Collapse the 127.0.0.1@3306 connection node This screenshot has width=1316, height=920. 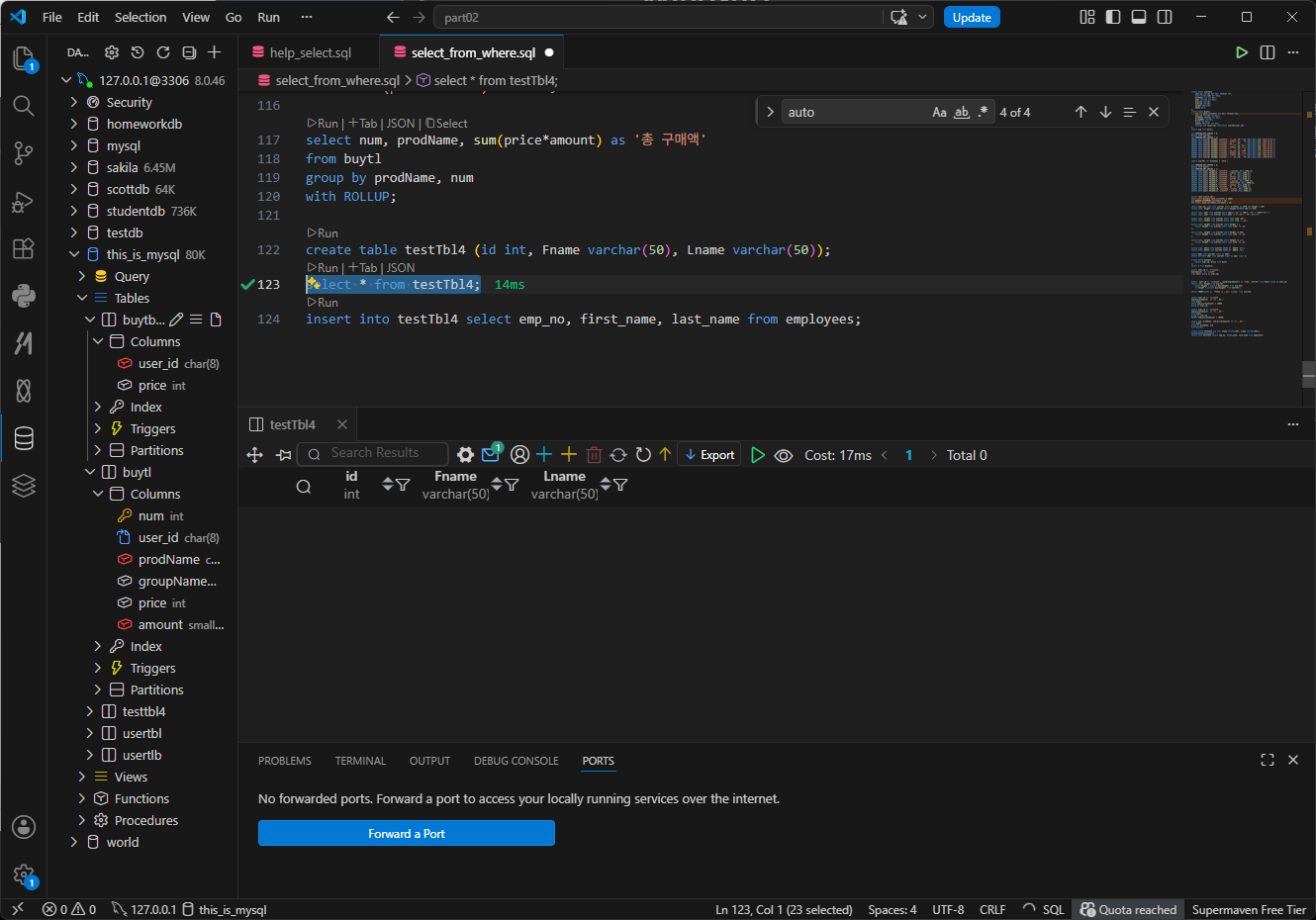point(66,80)
